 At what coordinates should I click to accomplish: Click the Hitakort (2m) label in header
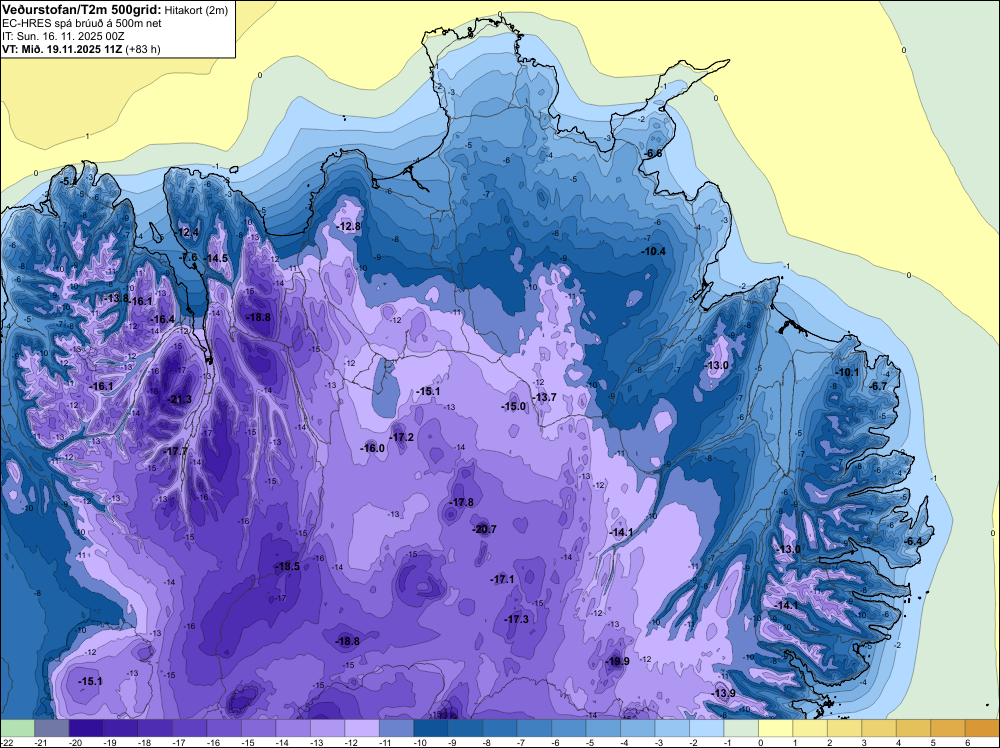pos(196,10)
